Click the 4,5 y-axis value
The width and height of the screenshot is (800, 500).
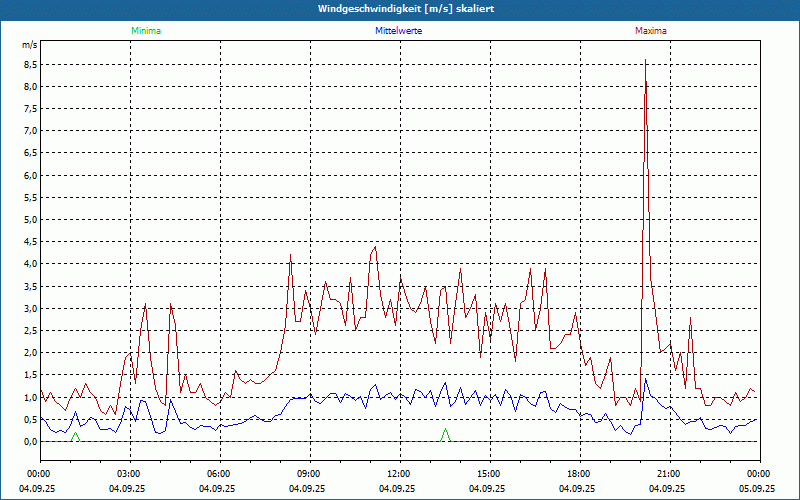coord(30,242)
